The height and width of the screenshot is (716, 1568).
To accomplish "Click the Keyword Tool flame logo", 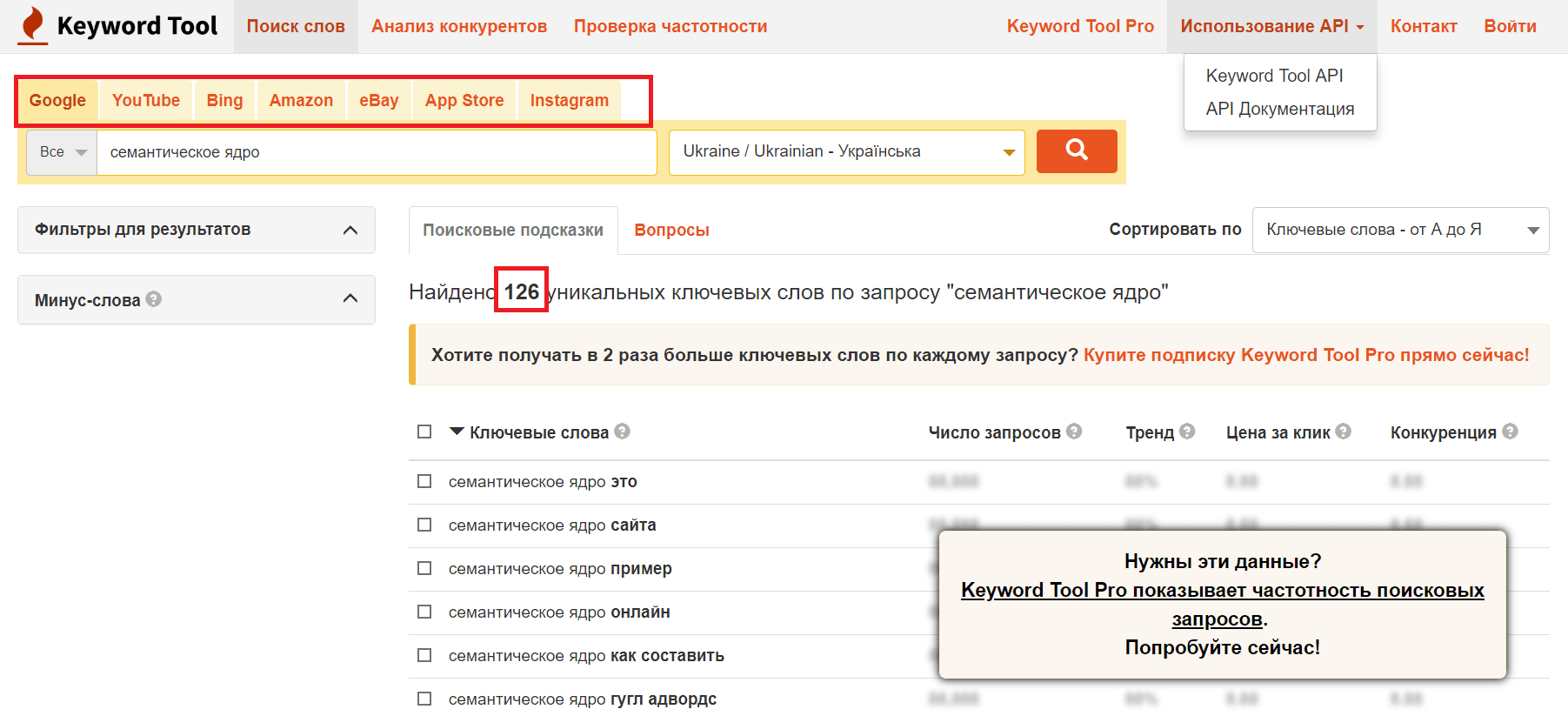I will [33, 25].
